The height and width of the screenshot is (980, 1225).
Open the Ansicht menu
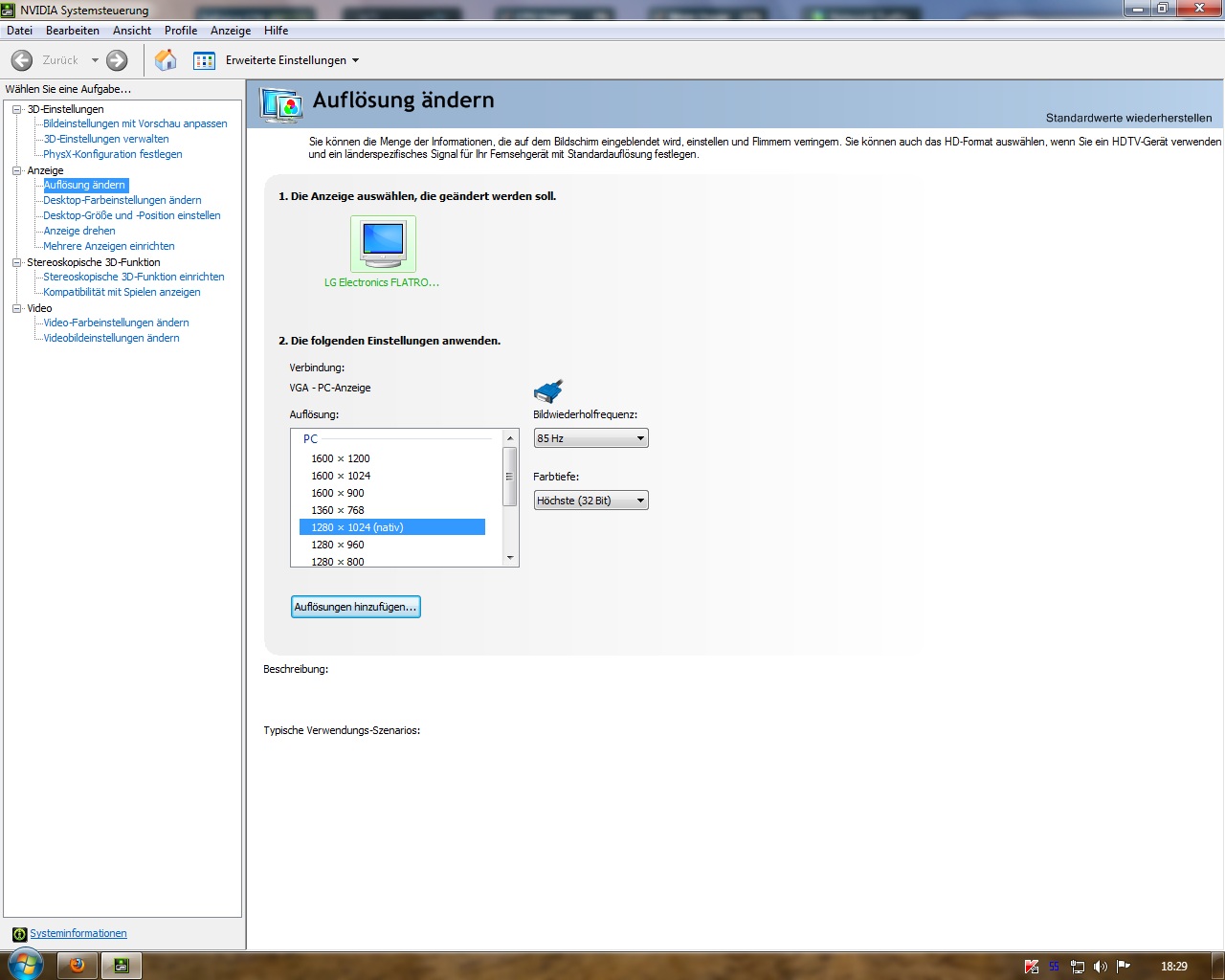[x=132, y=31]
